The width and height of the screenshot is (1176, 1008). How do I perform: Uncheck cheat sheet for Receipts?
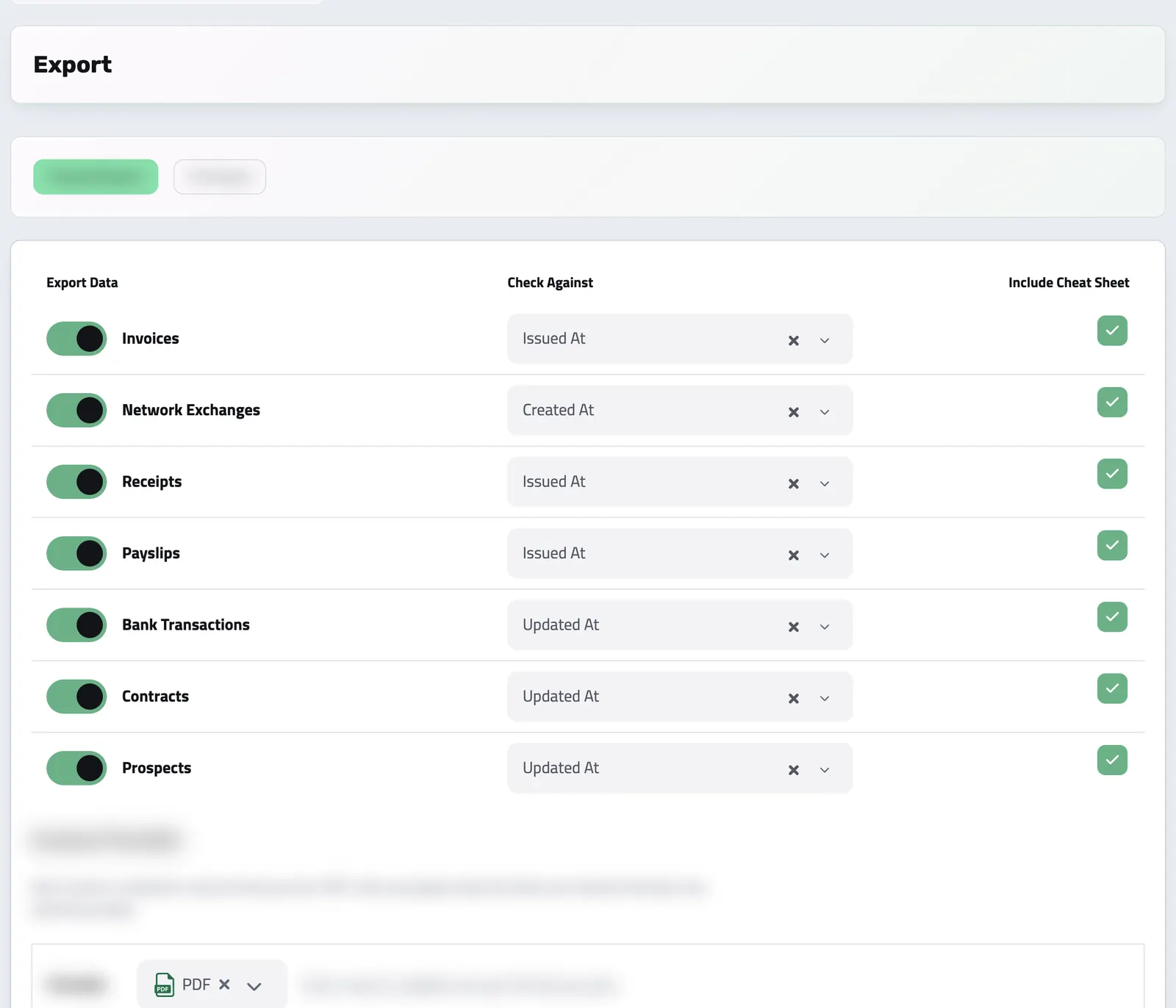pos(1112,474)
